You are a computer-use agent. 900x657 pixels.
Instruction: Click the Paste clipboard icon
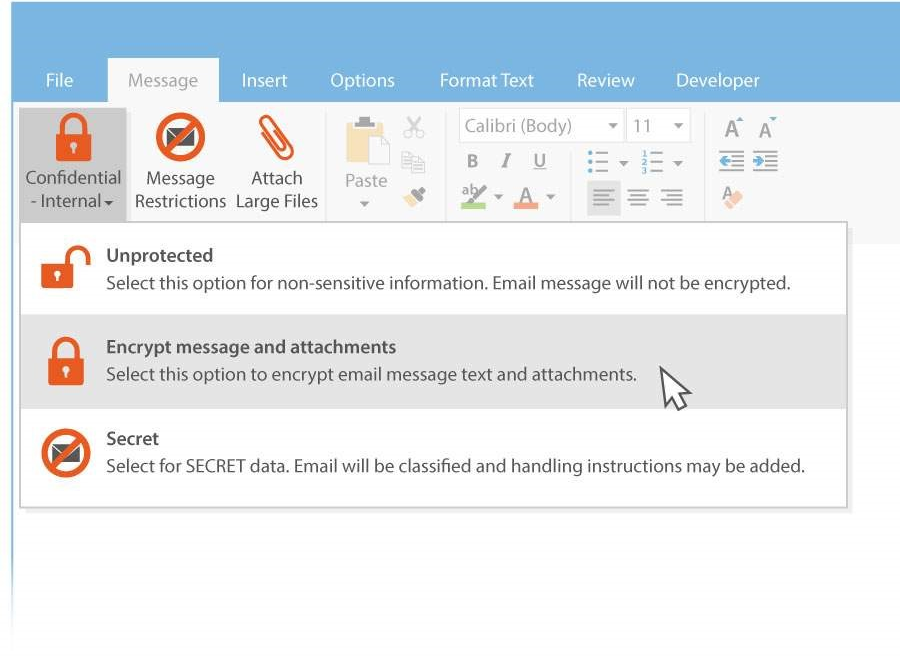(367, 141)
